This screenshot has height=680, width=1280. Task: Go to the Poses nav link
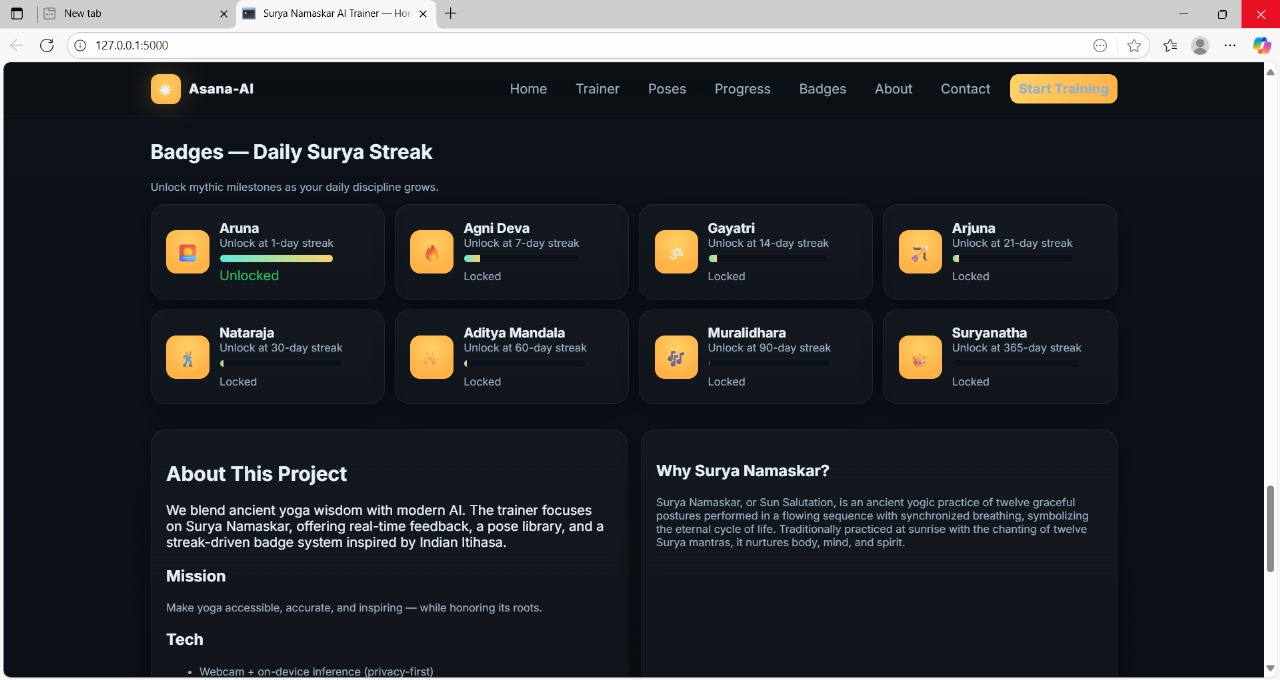click(x=667, y=89)
